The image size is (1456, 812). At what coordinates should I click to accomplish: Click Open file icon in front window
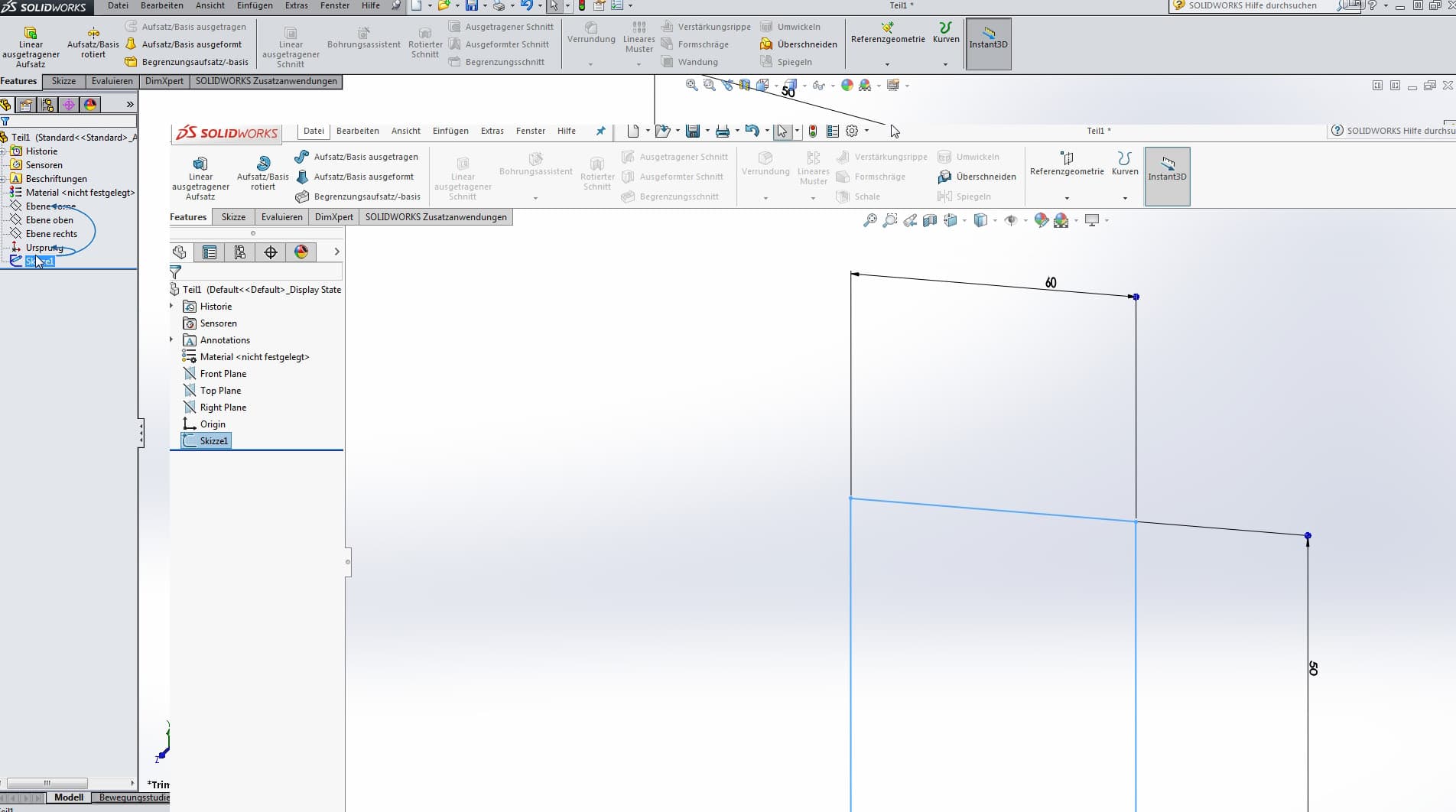(662, 132)
